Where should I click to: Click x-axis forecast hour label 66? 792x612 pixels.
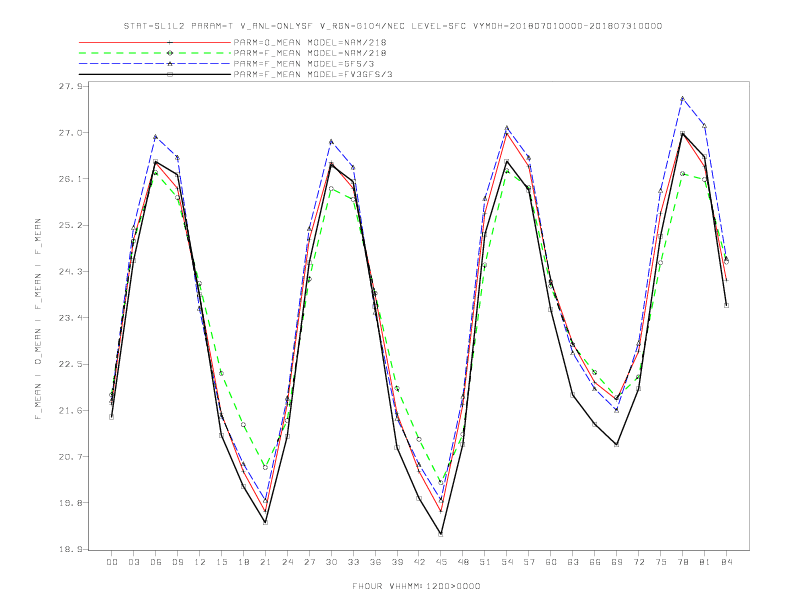595,562
